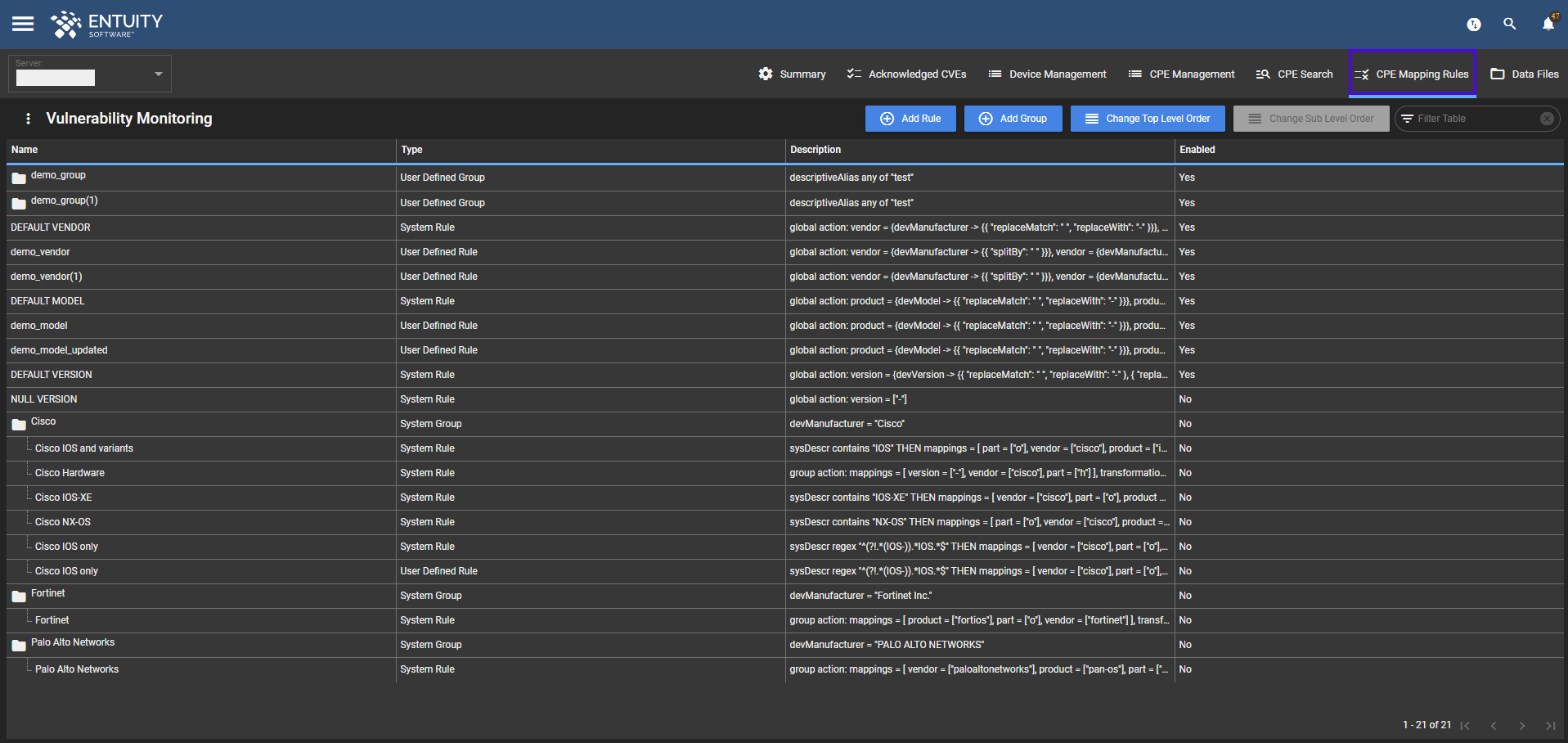This screenshot has height=743, width=1568.
Task: Click description devManufacturer = "Fortinet Inc."
Action: (x=860, y=596)
